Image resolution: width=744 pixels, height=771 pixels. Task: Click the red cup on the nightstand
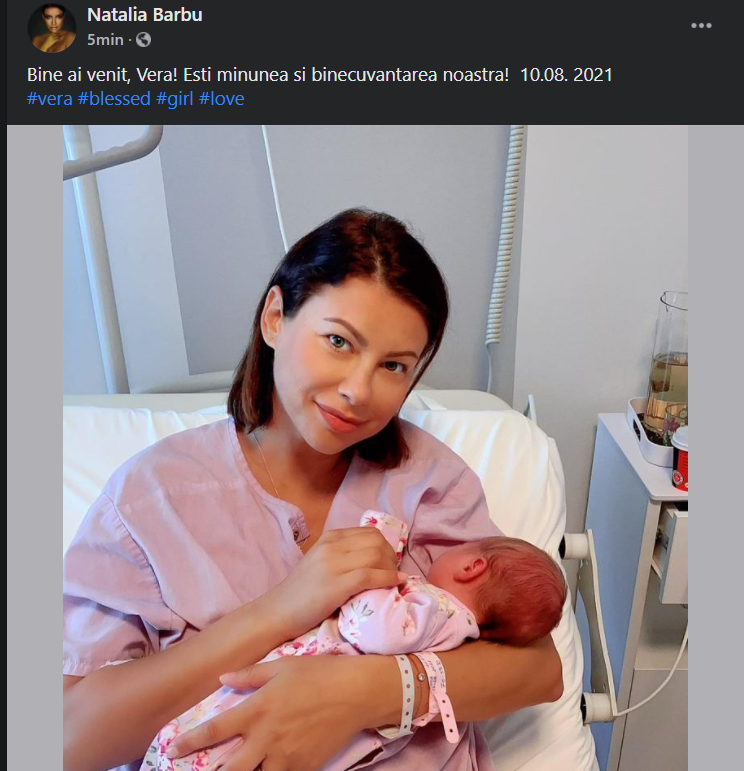(x=680, y=458)
